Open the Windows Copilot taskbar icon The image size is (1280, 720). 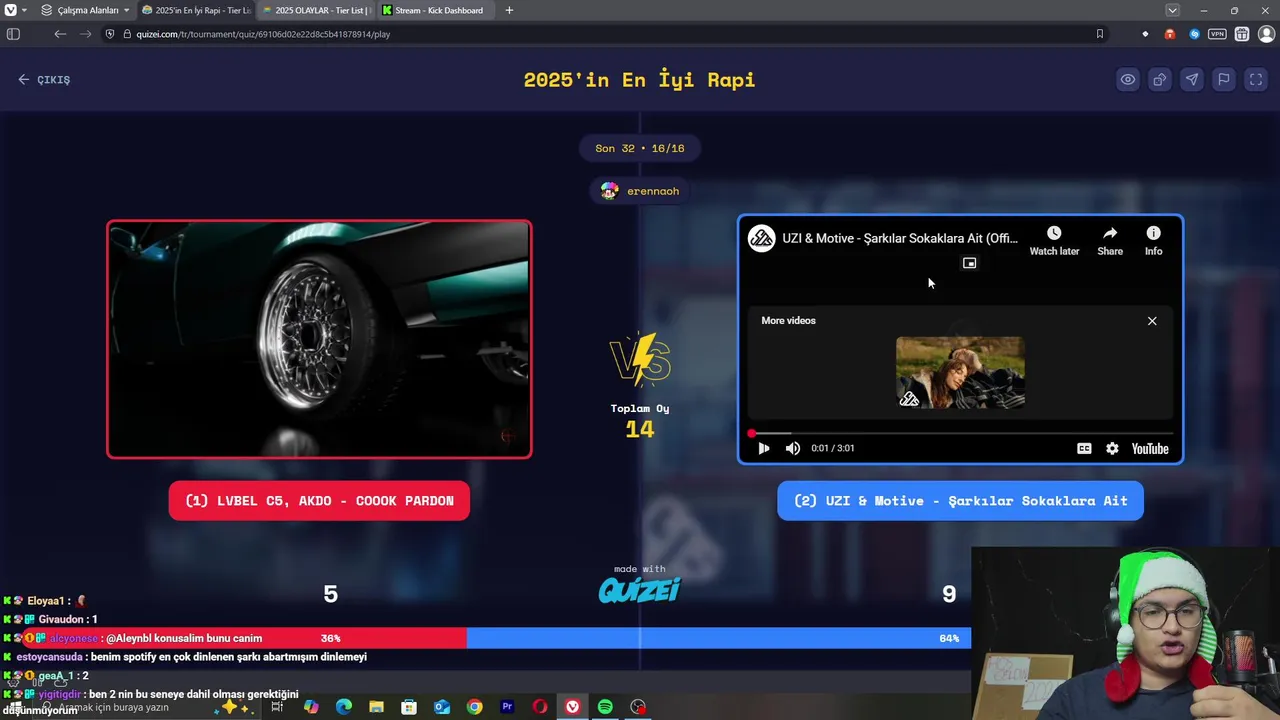311,707
